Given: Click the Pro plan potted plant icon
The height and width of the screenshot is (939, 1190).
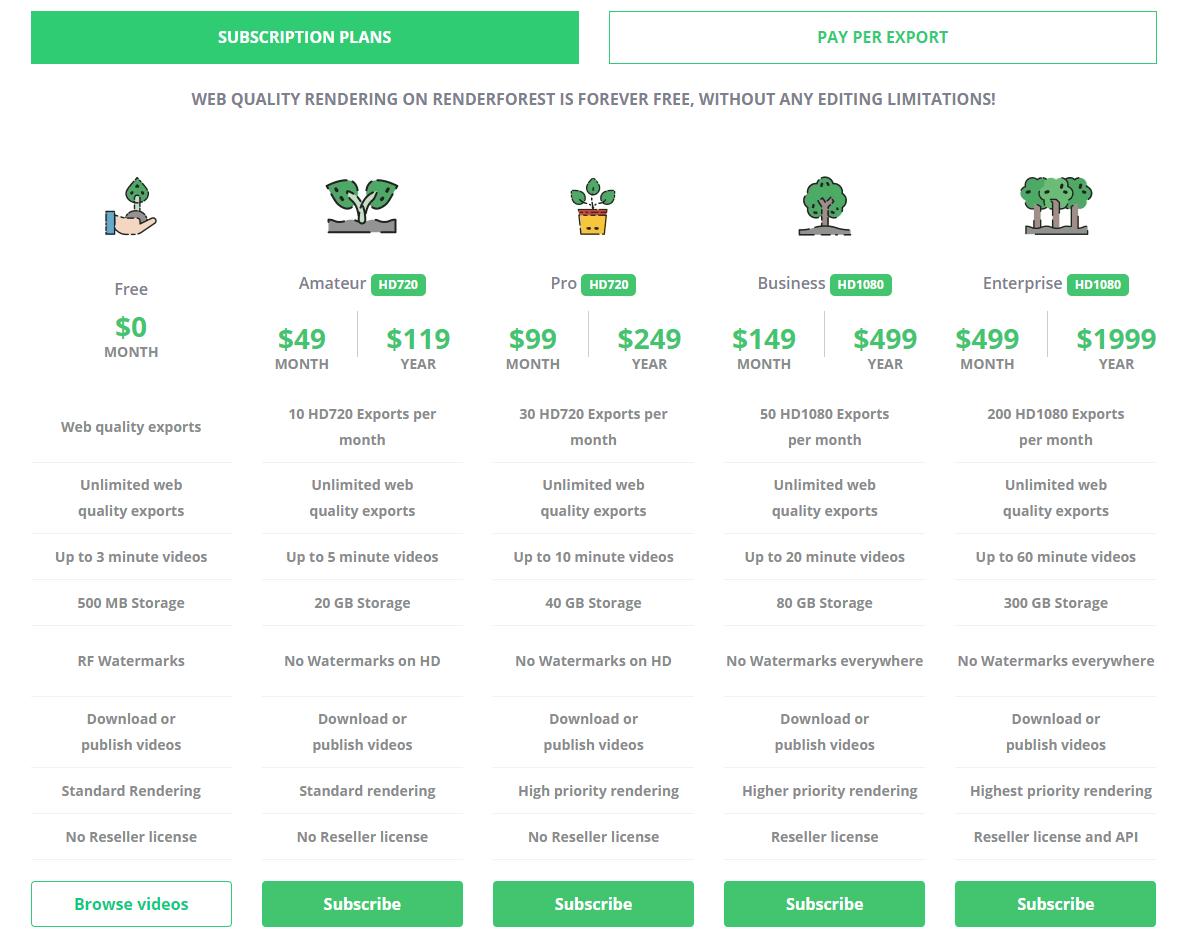Looking at the screenshot, I should click(x=593, y=206).
